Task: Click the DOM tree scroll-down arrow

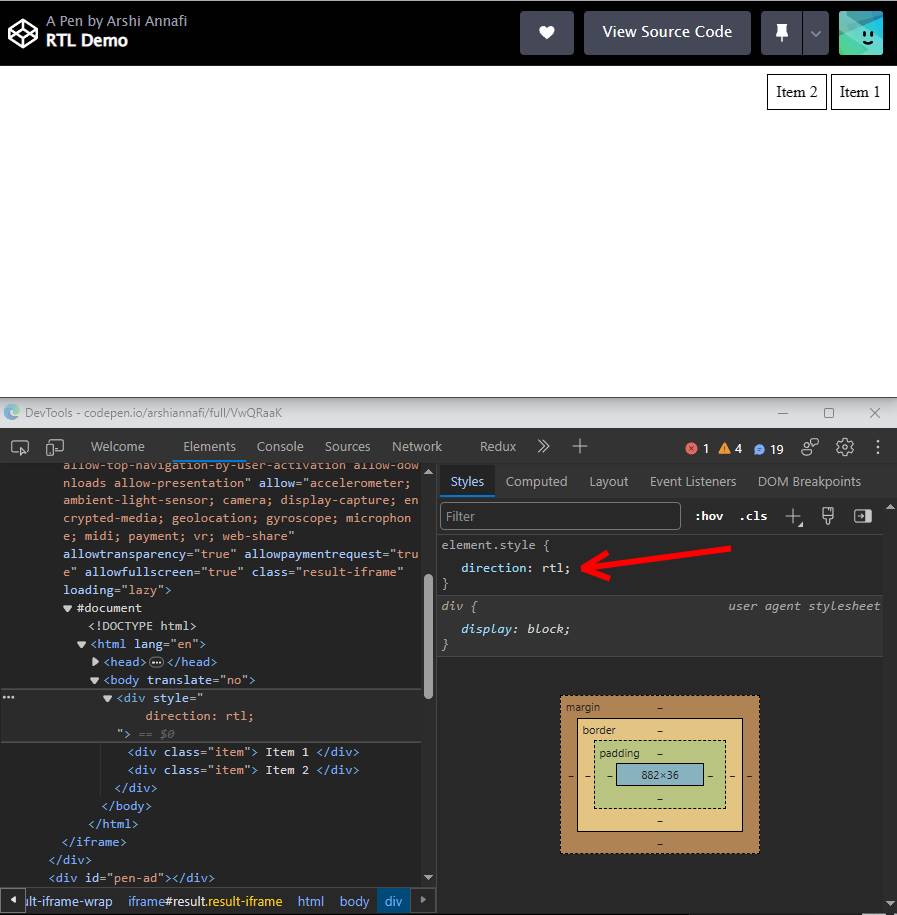Action: [x=428, y=877]
